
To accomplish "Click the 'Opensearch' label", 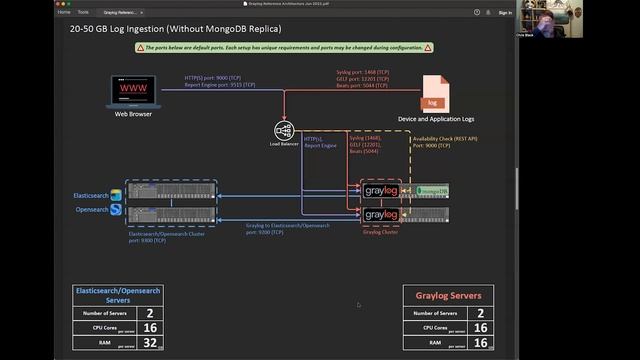I will (x=92, y=209).
